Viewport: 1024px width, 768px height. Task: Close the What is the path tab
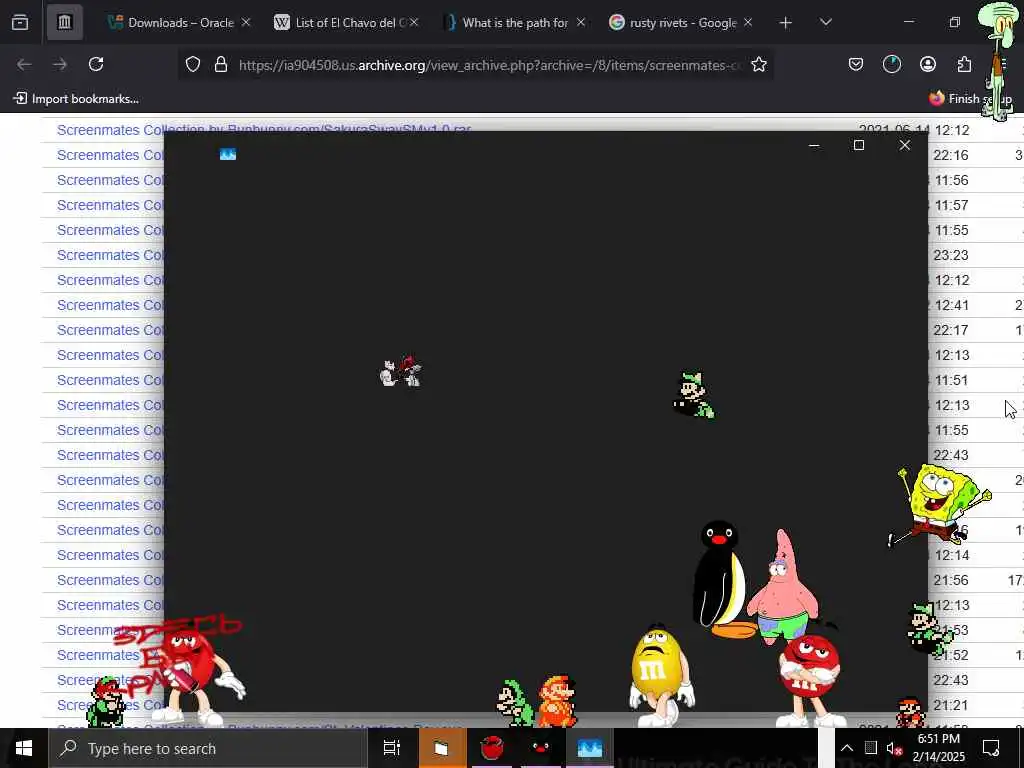[x=581, y=23]
